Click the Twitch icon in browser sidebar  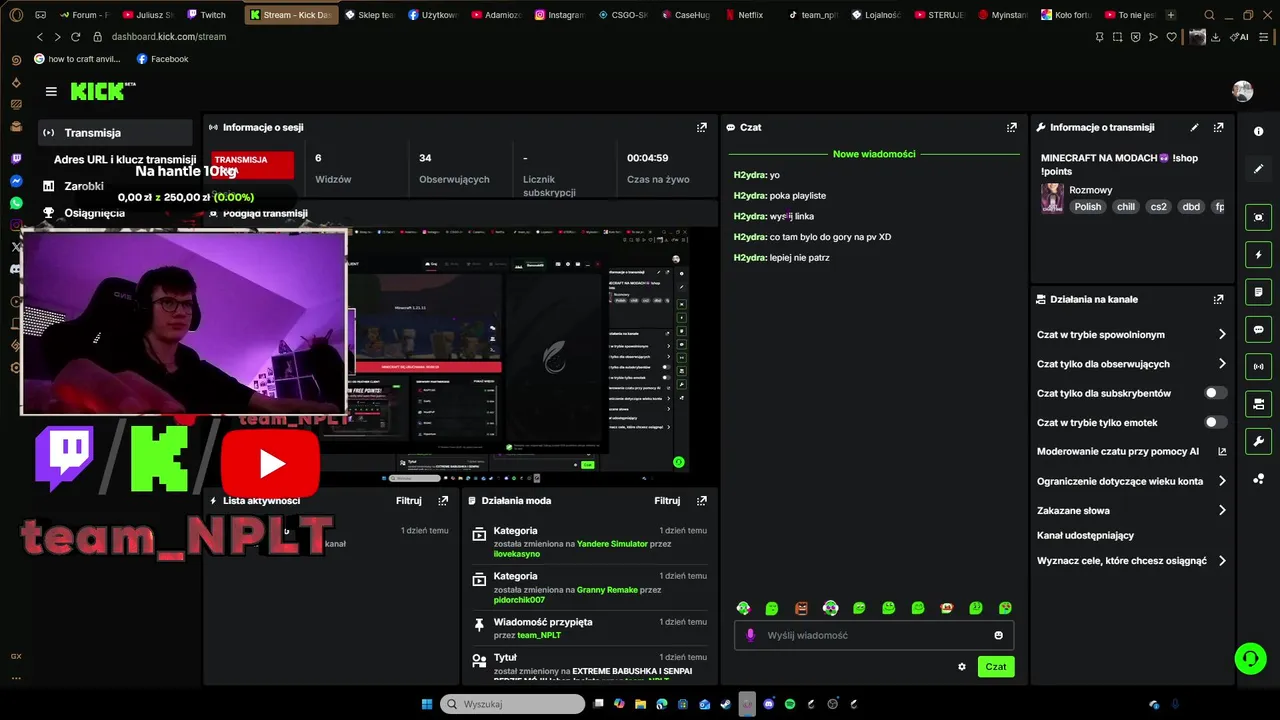pyautogui.click(x=16, y=159)
